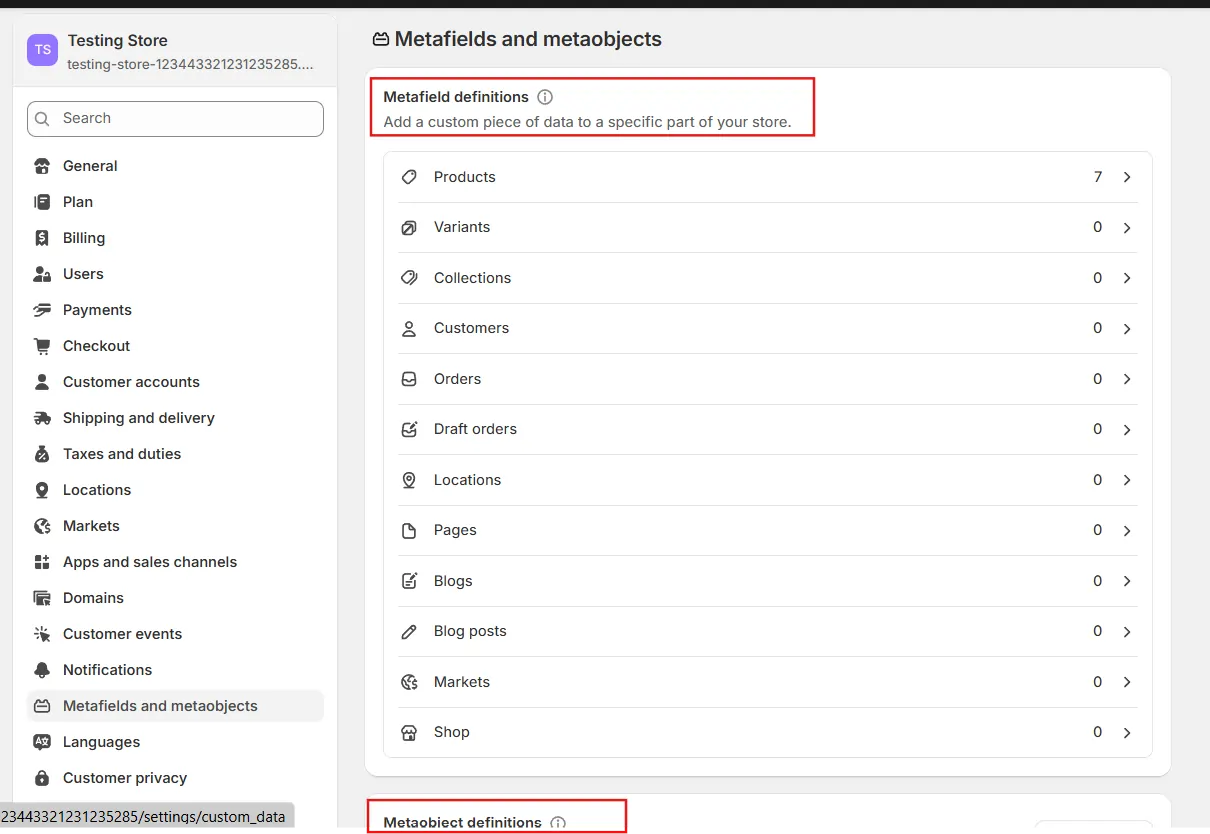Click the Locations pin icon
This screenshot has width=1210, height=834.
(x=409, y=480)
